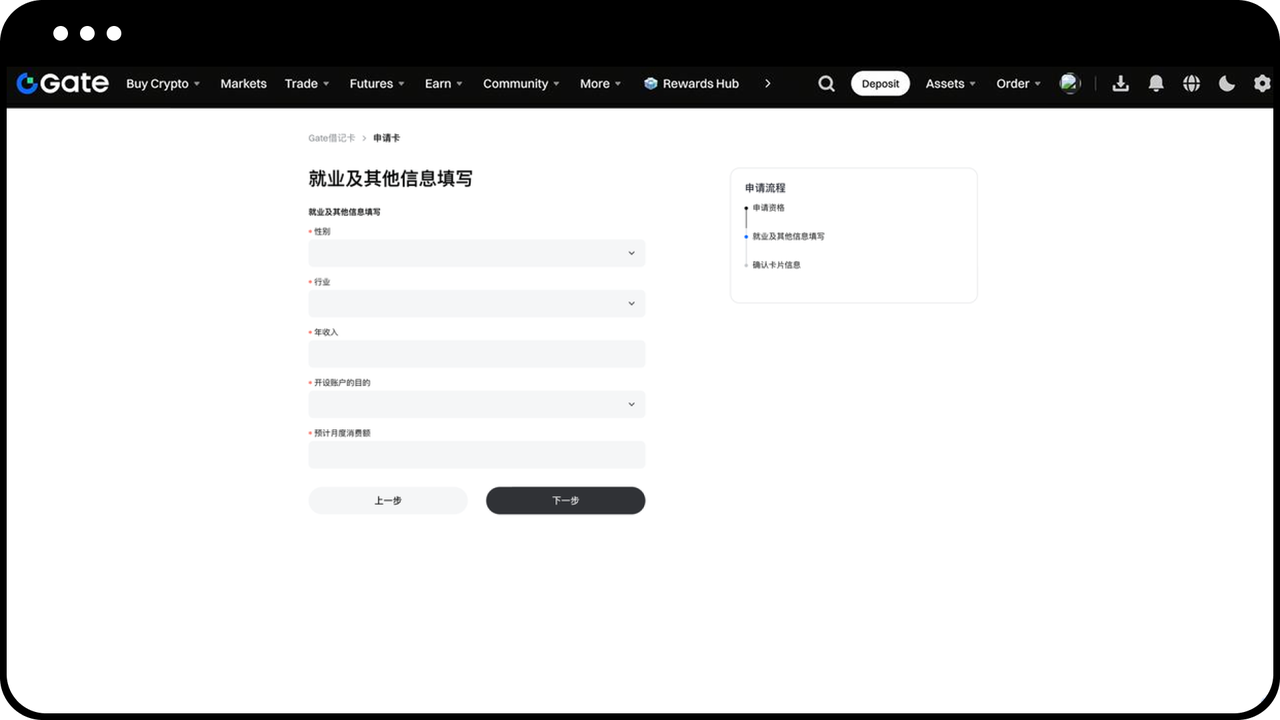Expand the Assets menu
Screen dimensions: 1280x720
950,84
